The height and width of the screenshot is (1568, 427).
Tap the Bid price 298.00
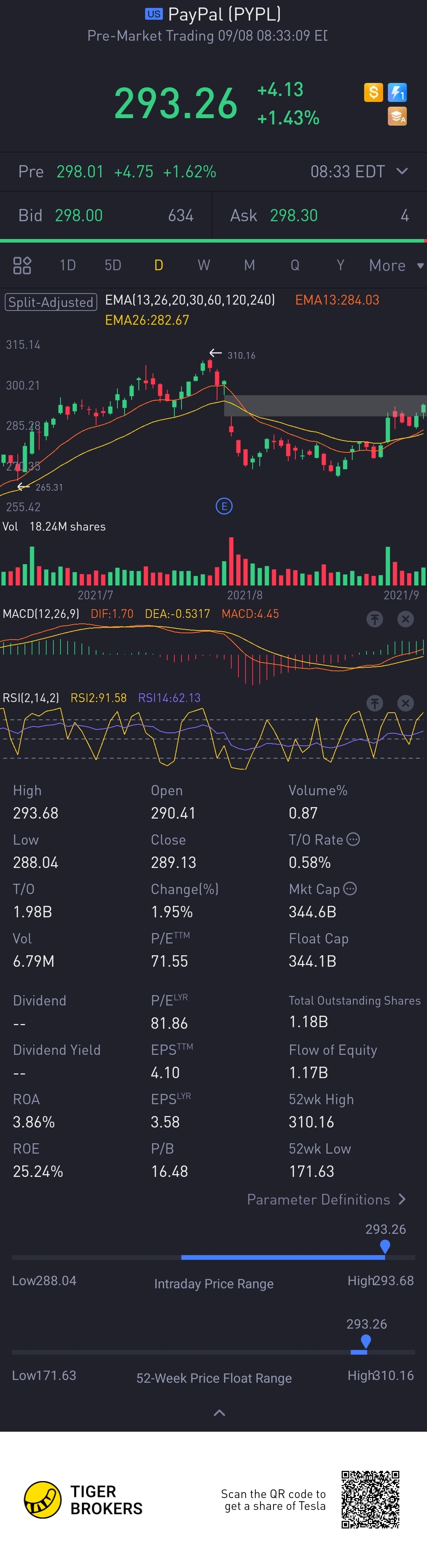[79, 215]
